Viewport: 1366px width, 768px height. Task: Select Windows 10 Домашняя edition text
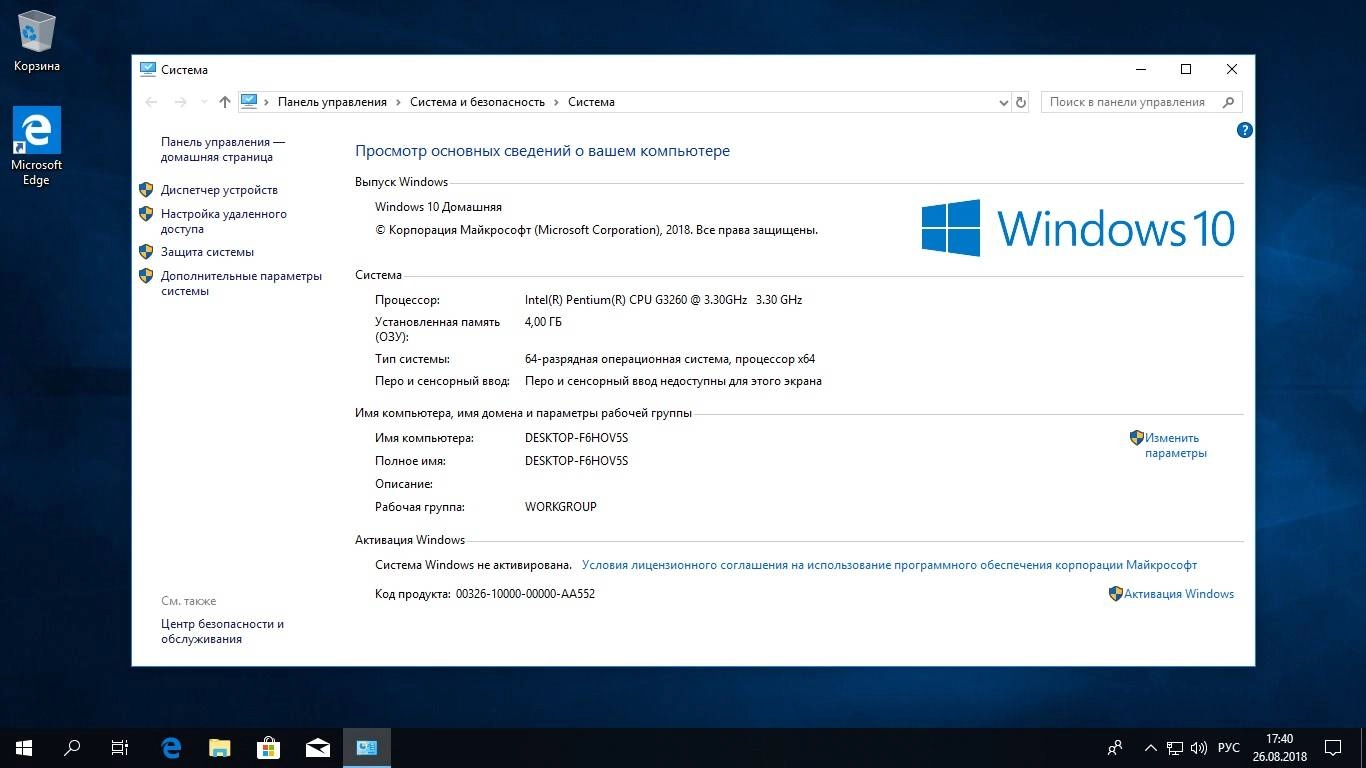(x=438, y=207)
